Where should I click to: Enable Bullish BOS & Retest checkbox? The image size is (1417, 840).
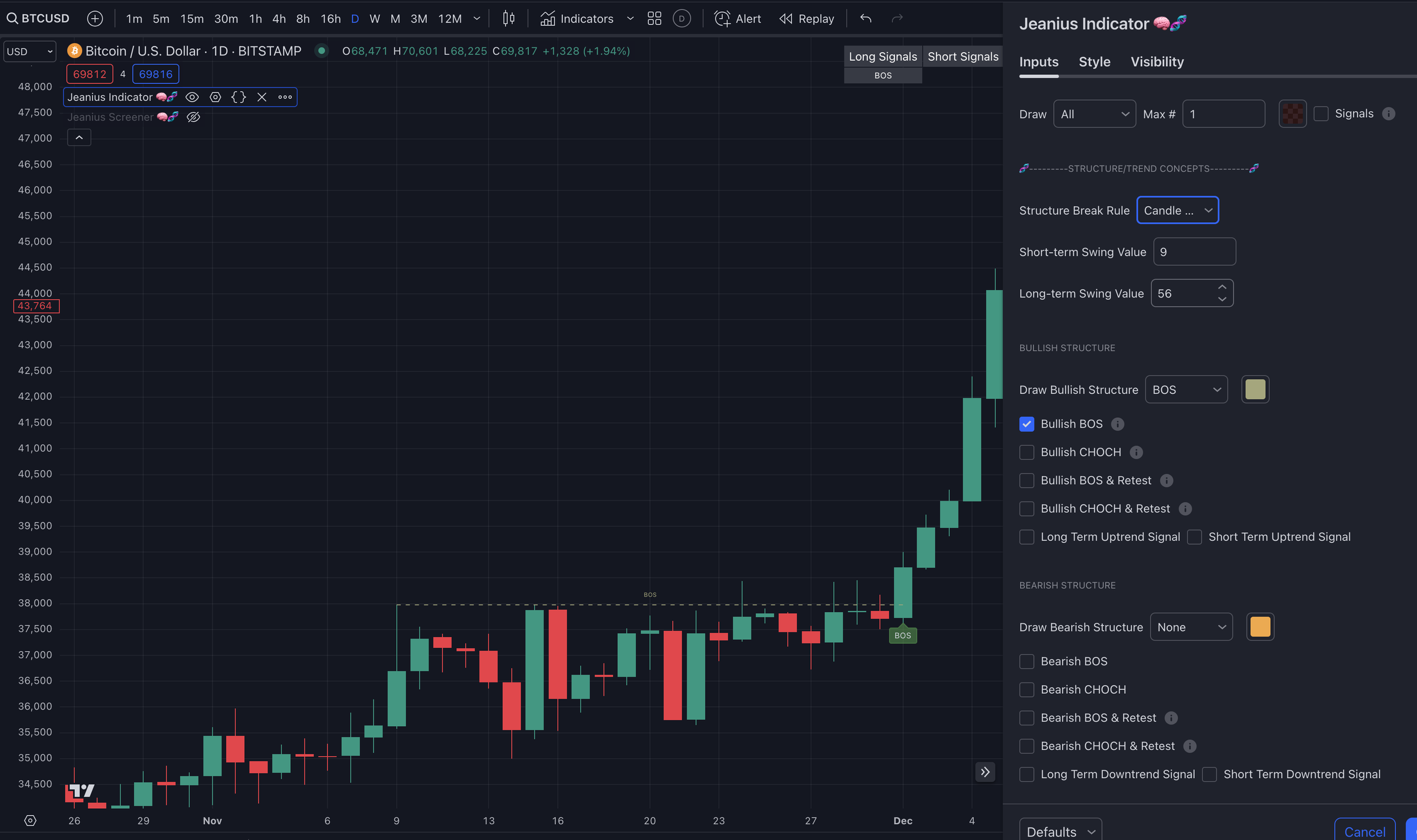(x=1026, y=481)
